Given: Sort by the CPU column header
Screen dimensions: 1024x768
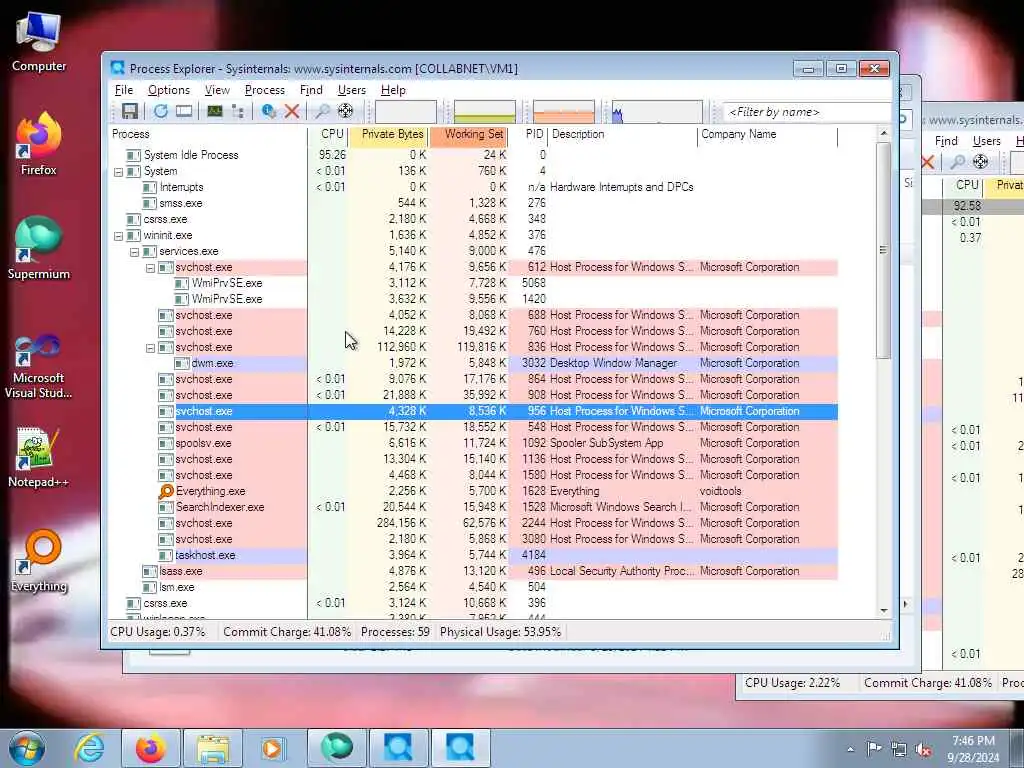Looking at the screenshot, I should [328, 135].
